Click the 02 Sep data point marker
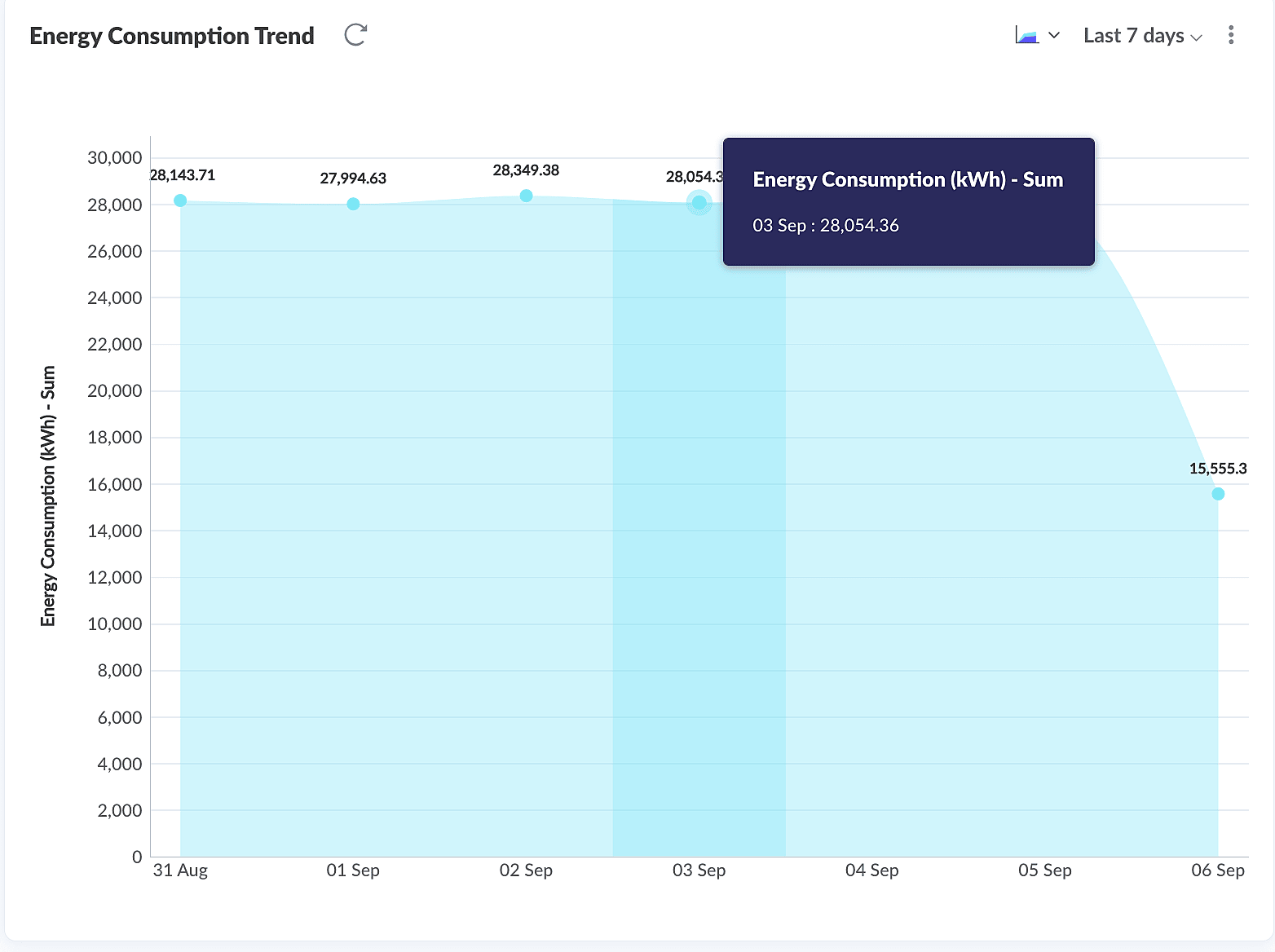This screenshot has width=1275, height=952. (527, 196)
